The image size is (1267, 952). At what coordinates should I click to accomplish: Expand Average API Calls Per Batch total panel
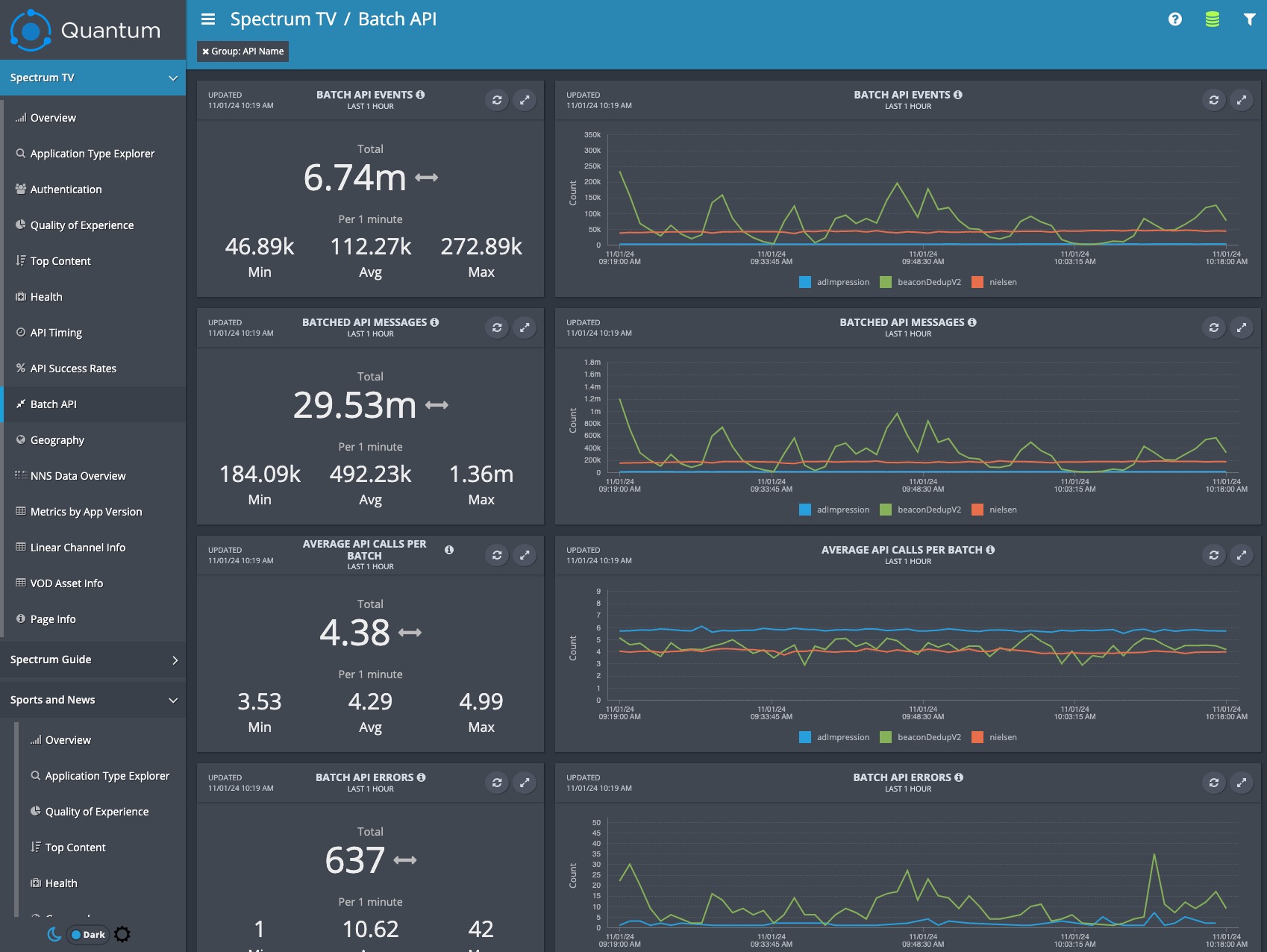point(525,555)
